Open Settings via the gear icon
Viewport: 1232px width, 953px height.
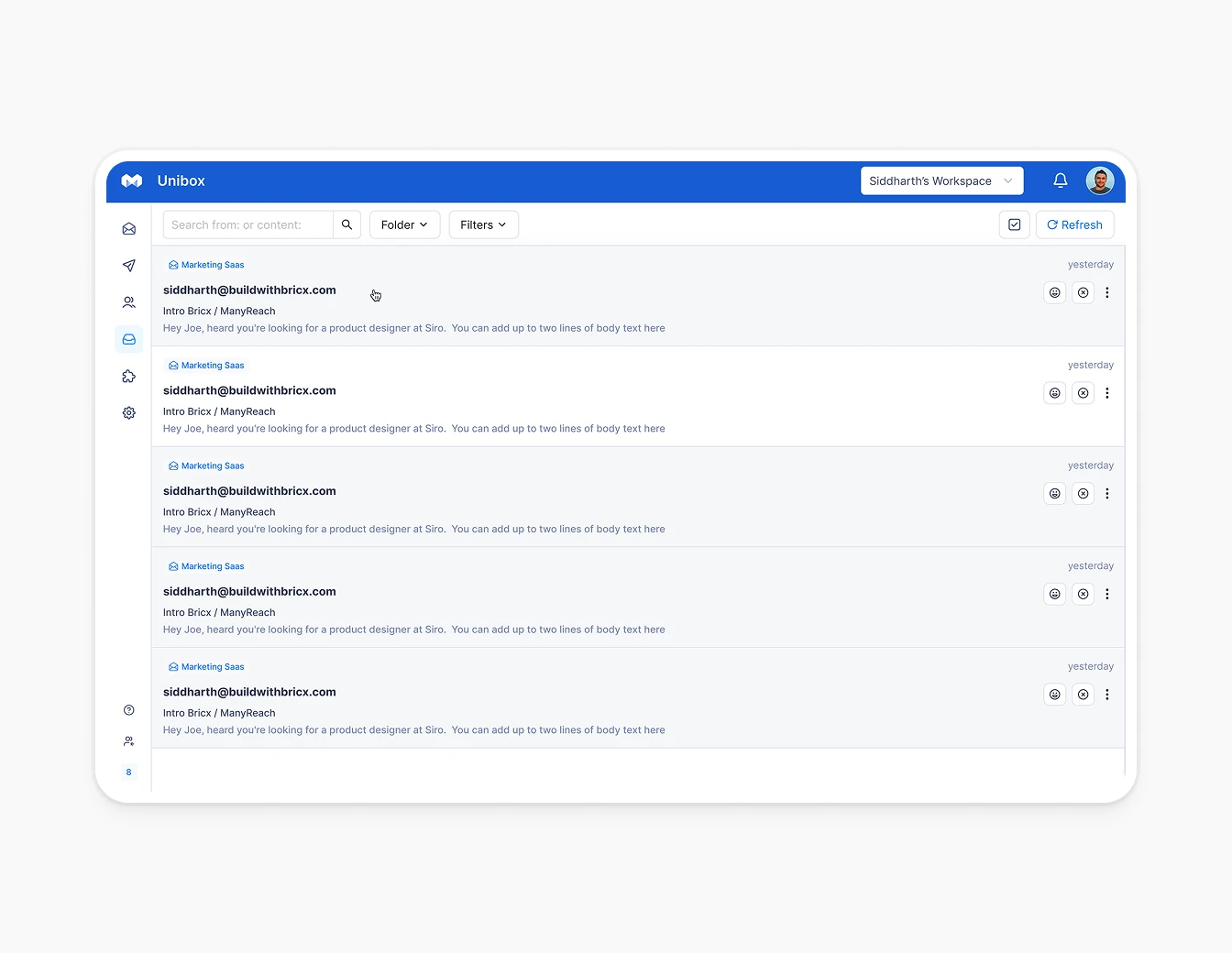click(128, 412)
